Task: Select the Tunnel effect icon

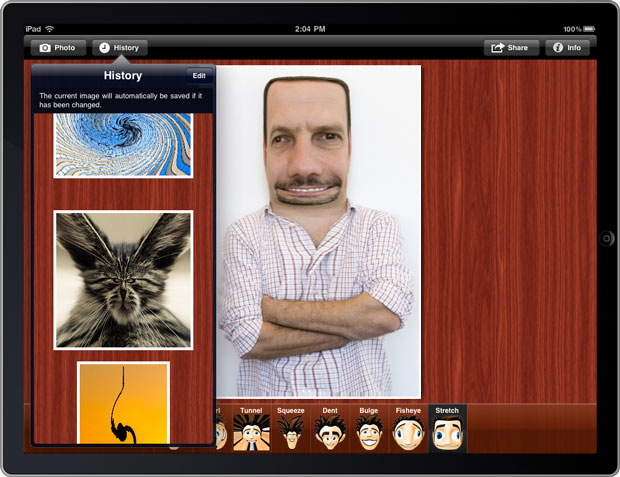Action: (251, 431)
